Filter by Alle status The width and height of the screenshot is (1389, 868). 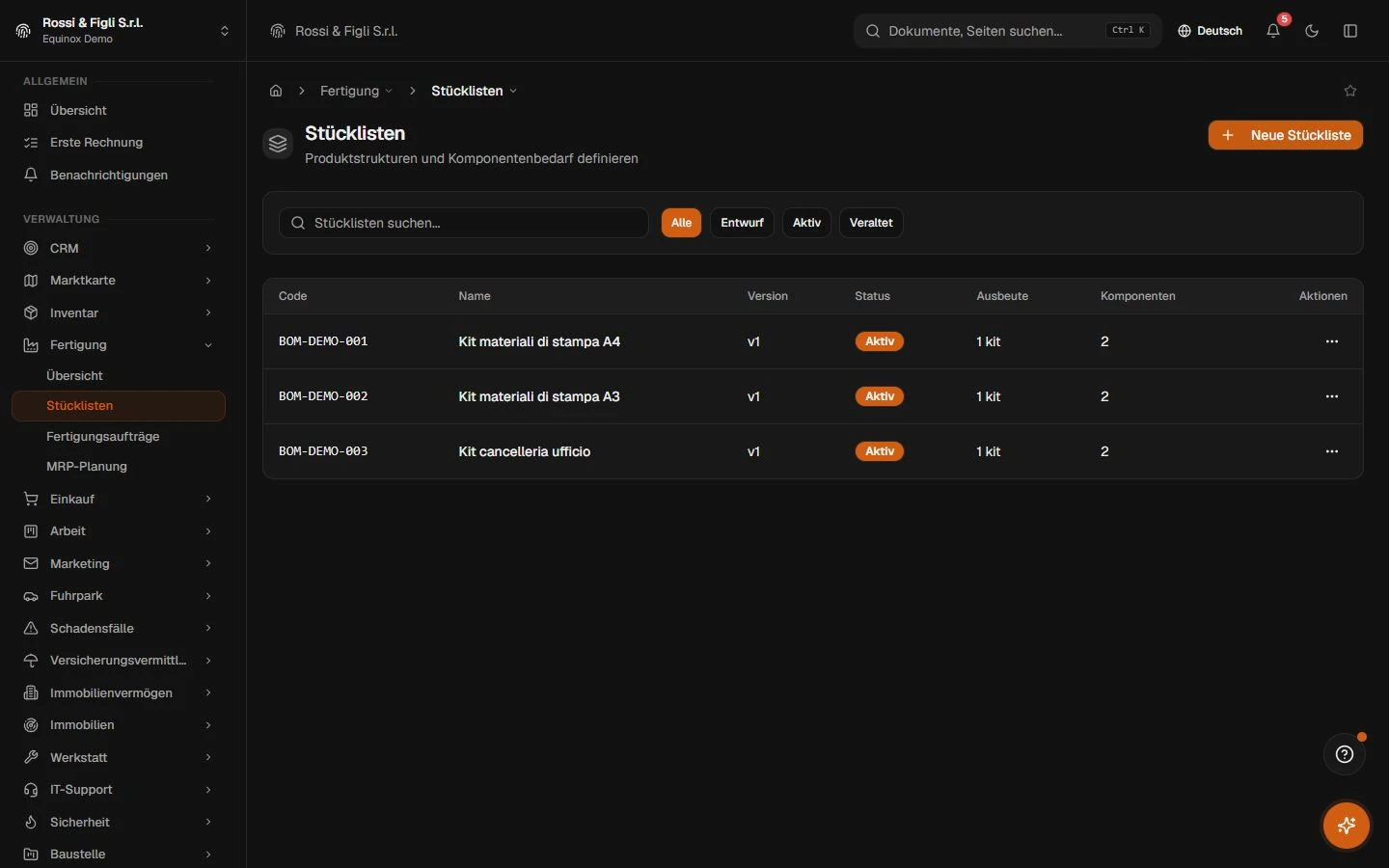point(681,223)
